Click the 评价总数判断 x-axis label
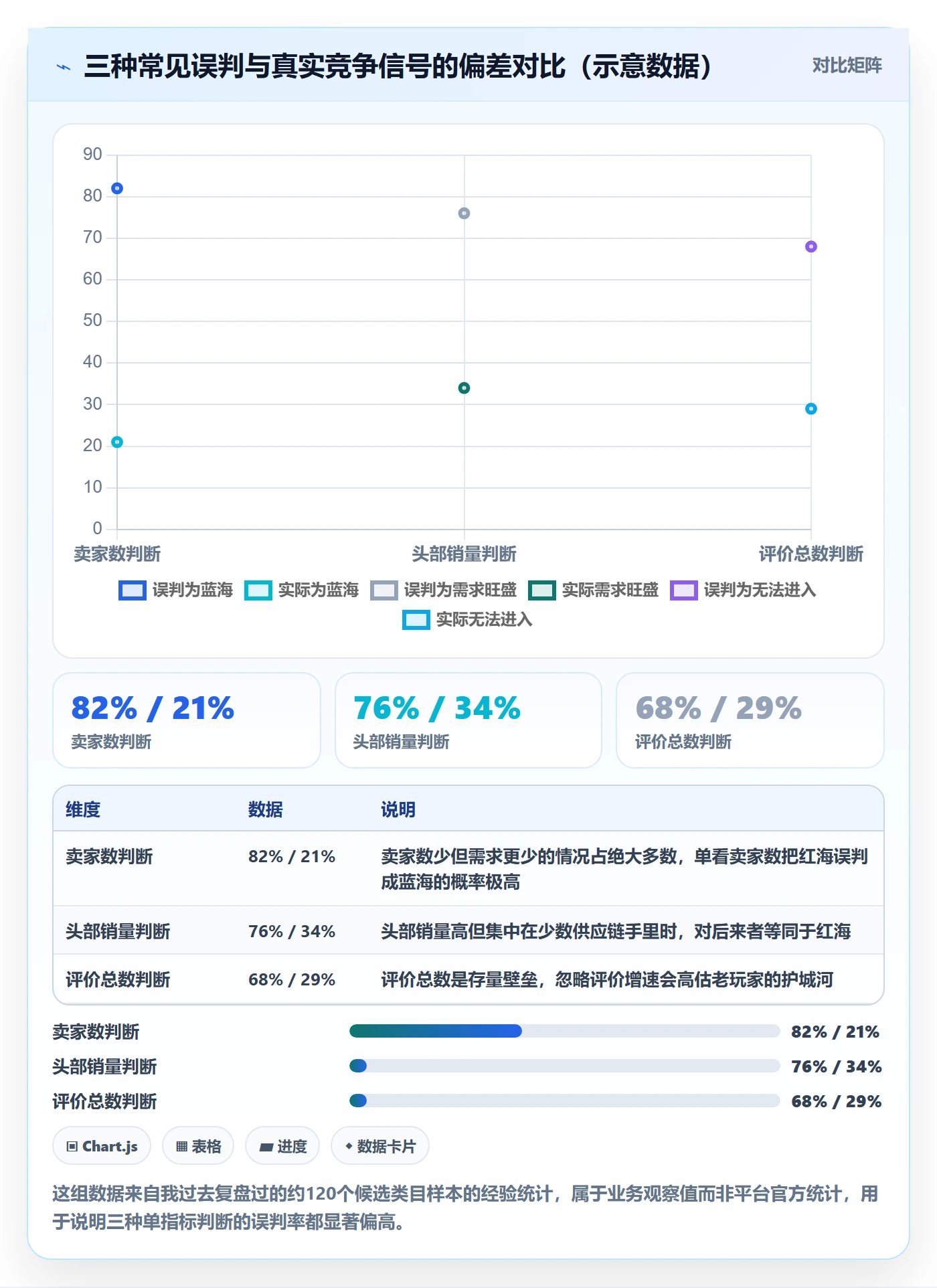The height and width of the screenshot is (1288, 937). 811,554
